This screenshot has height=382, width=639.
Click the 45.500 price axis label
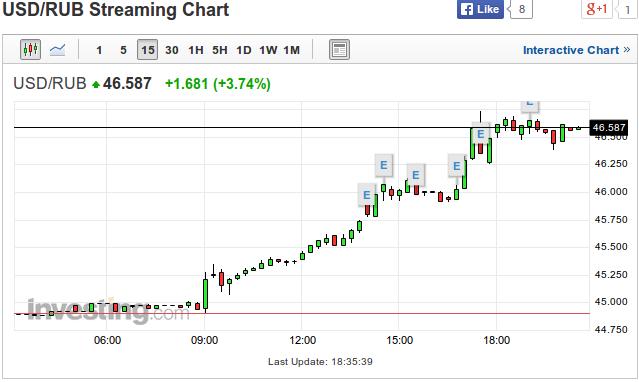point(611,247)
